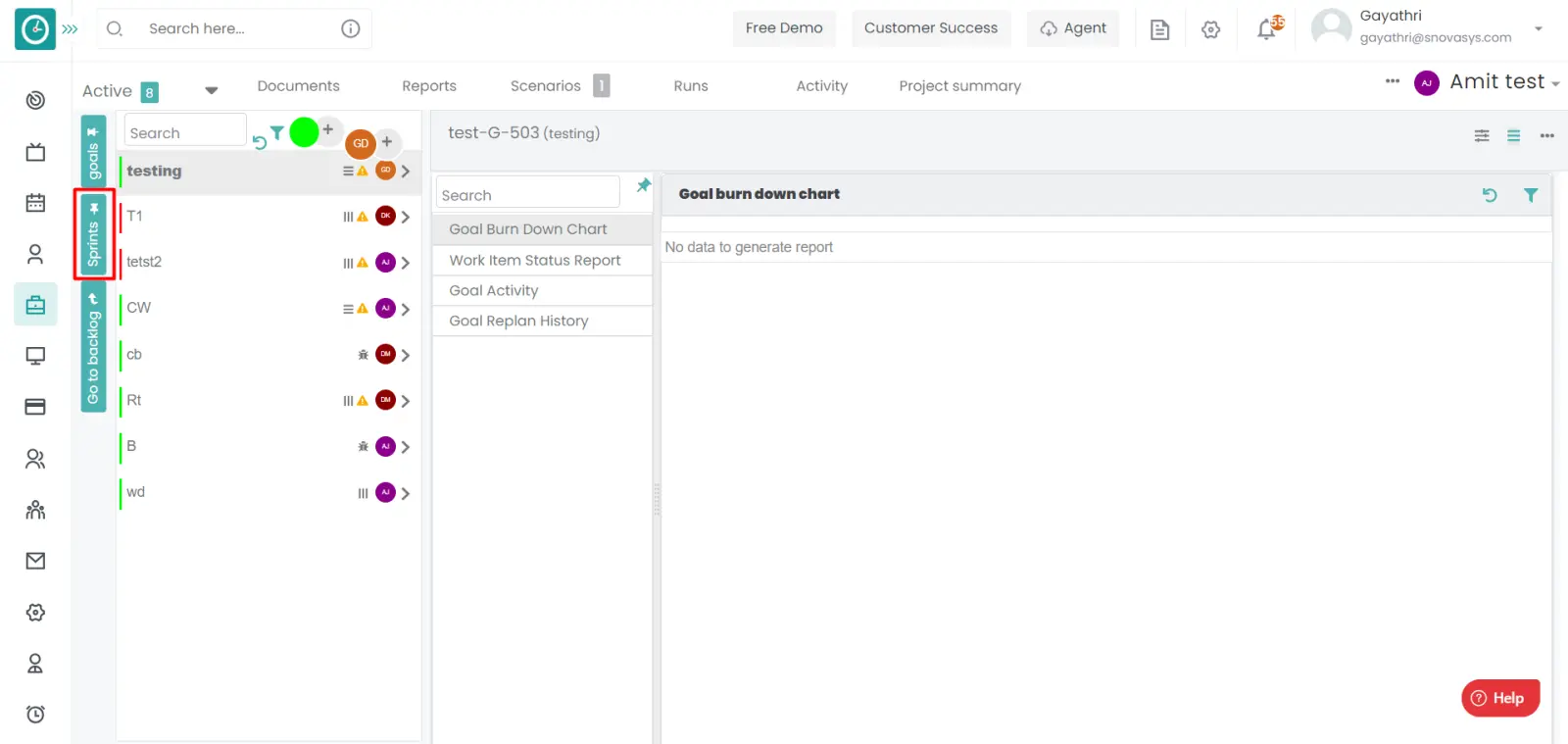The image size is (1568, 744).
Task: Expand the Active goals dropdown arrow
Action: click(x=211, y=90)
